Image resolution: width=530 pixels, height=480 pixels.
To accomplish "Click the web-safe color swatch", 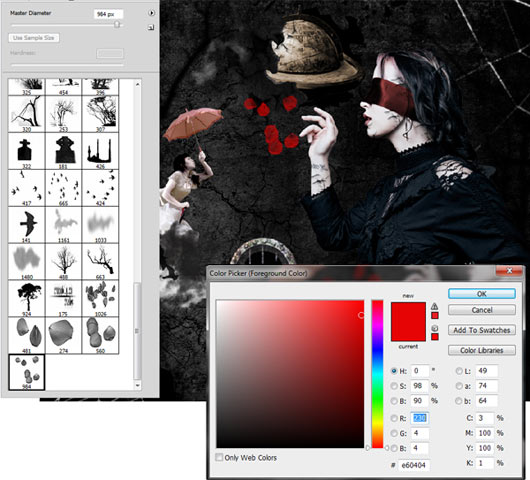I will (x=435, y=337).
